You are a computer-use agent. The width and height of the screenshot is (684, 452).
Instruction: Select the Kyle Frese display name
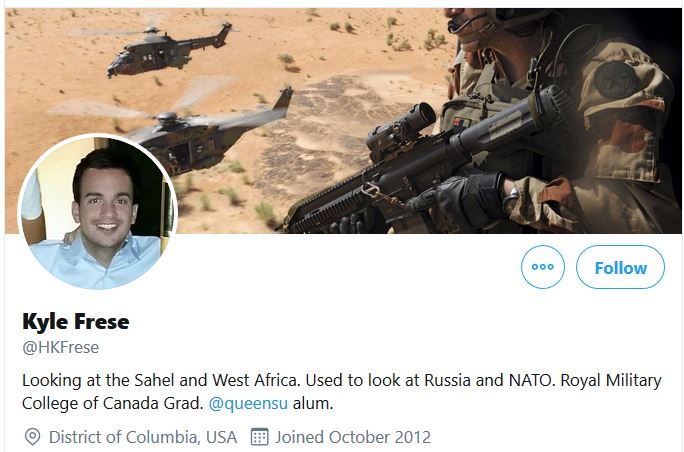tap(76, 322)
